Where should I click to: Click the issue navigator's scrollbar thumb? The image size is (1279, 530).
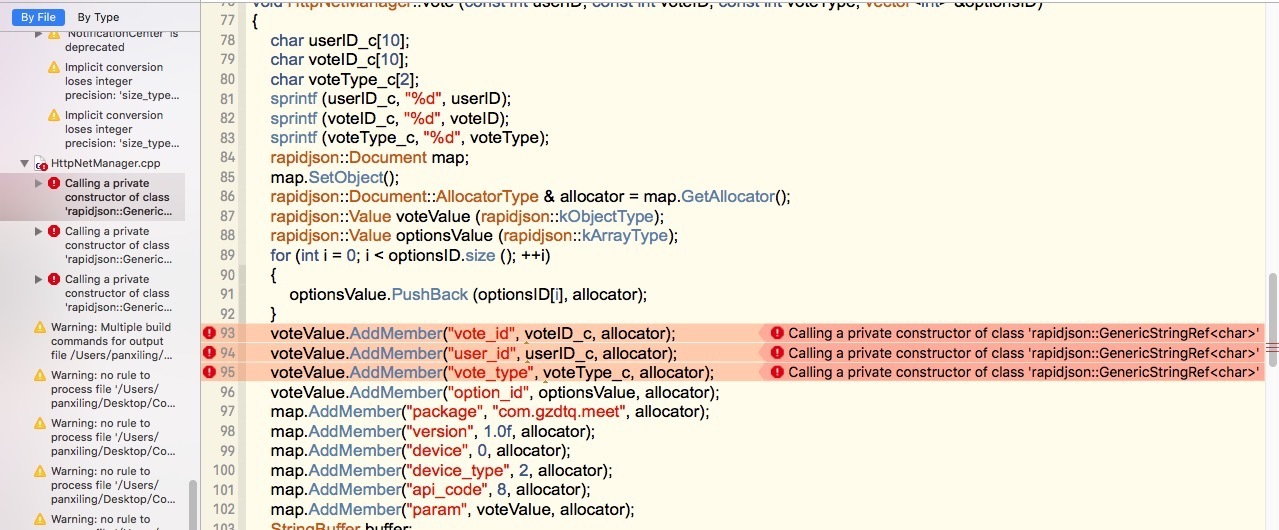[x=193, y=505]
